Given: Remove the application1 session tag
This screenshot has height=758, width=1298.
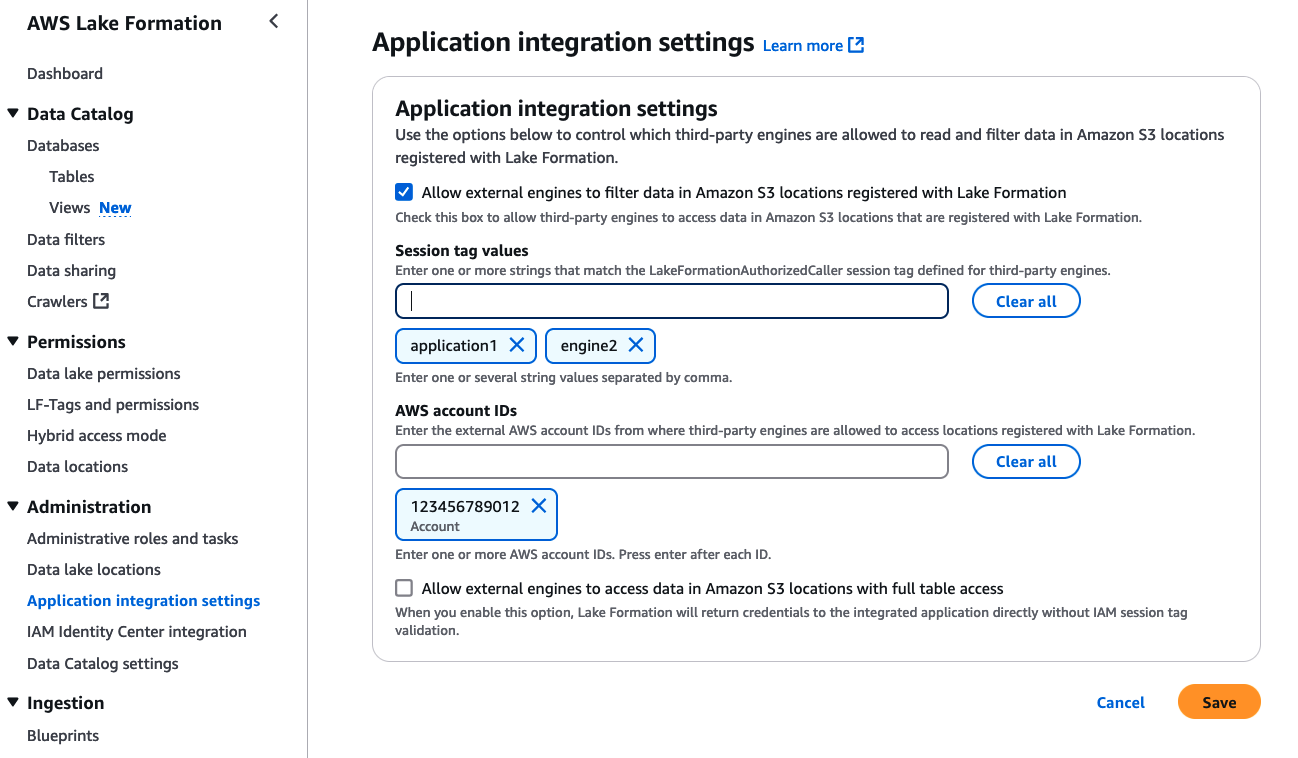Looking at the screenshot, I should coord(518,345).
